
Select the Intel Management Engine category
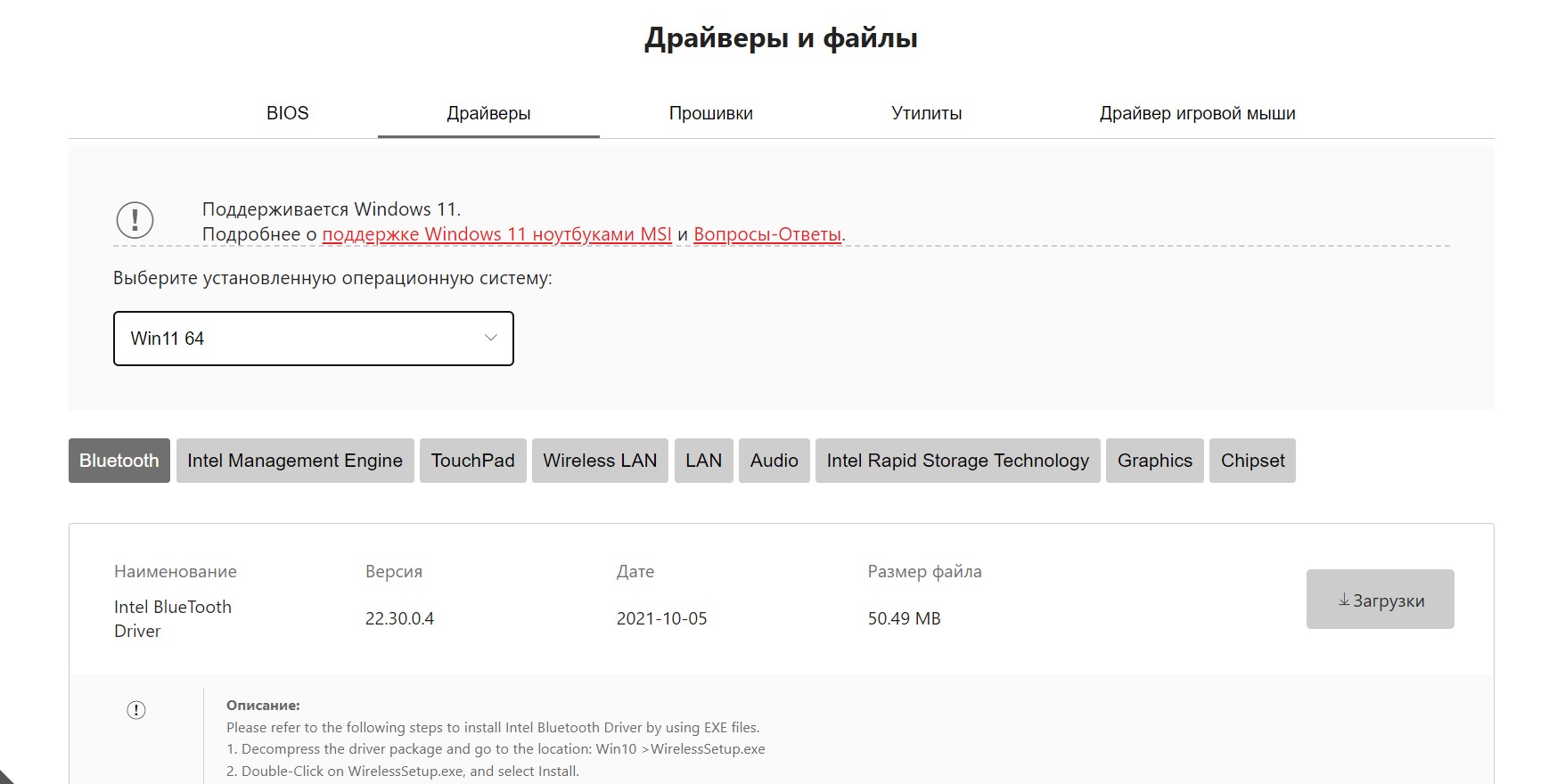pyautogui.click(x=295, y=461)
